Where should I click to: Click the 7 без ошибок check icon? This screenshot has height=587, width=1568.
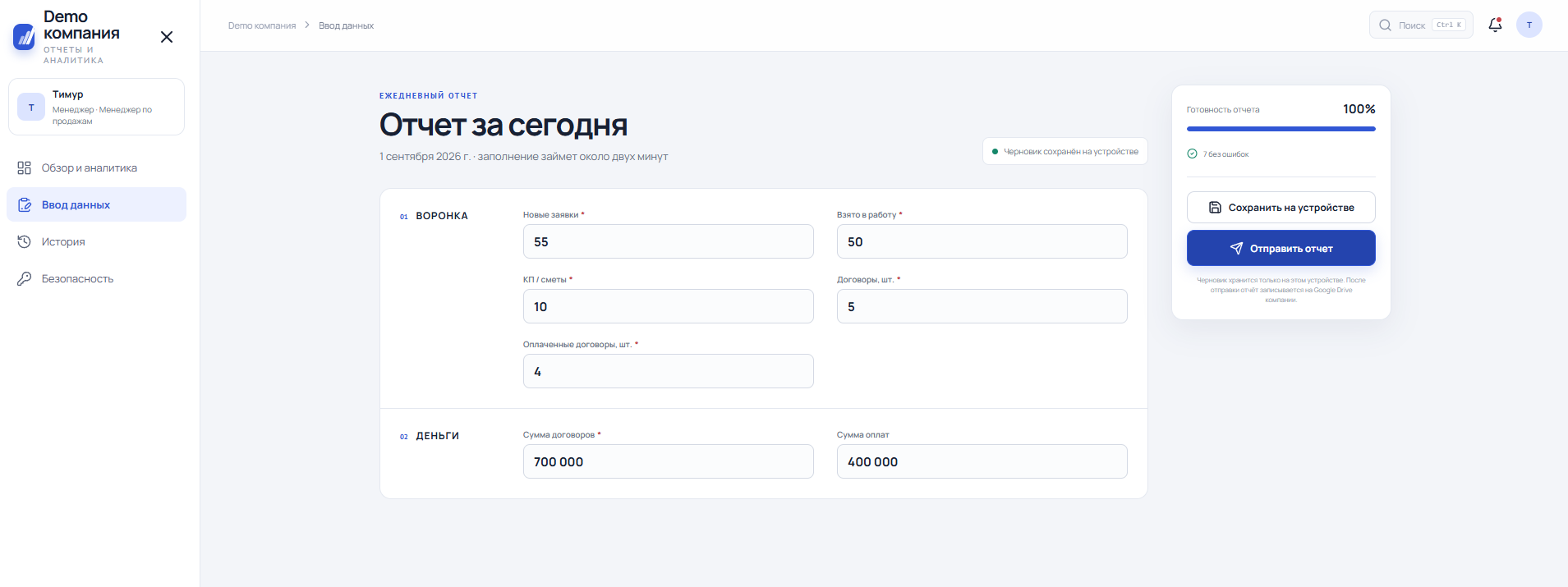(1192, 154)
